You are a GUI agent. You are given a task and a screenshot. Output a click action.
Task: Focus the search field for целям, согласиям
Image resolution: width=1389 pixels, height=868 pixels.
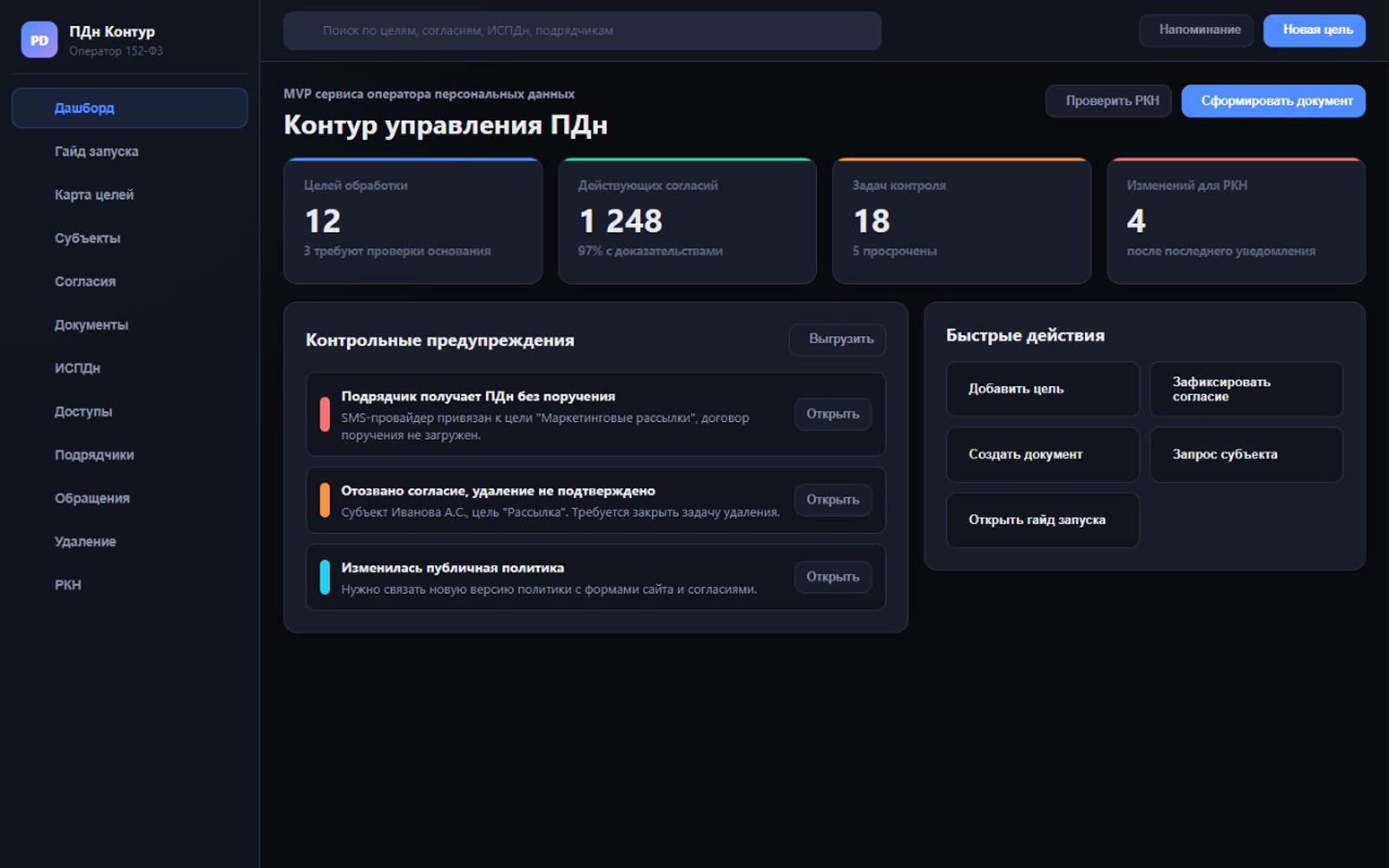[x=582, y=30]
